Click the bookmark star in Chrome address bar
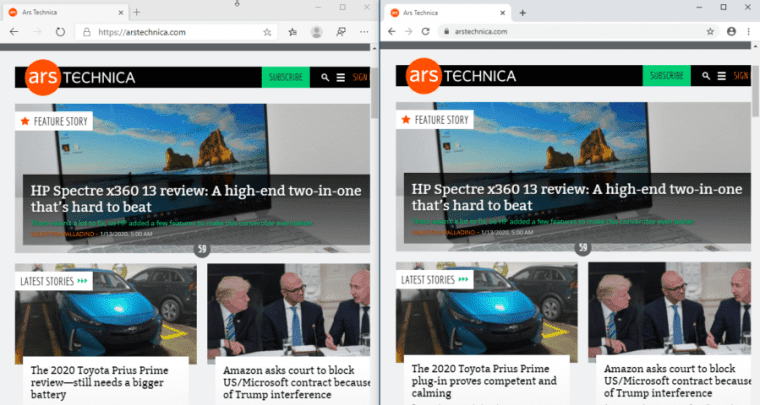This screenshot has width=760, height=405. tap(710, 31)
